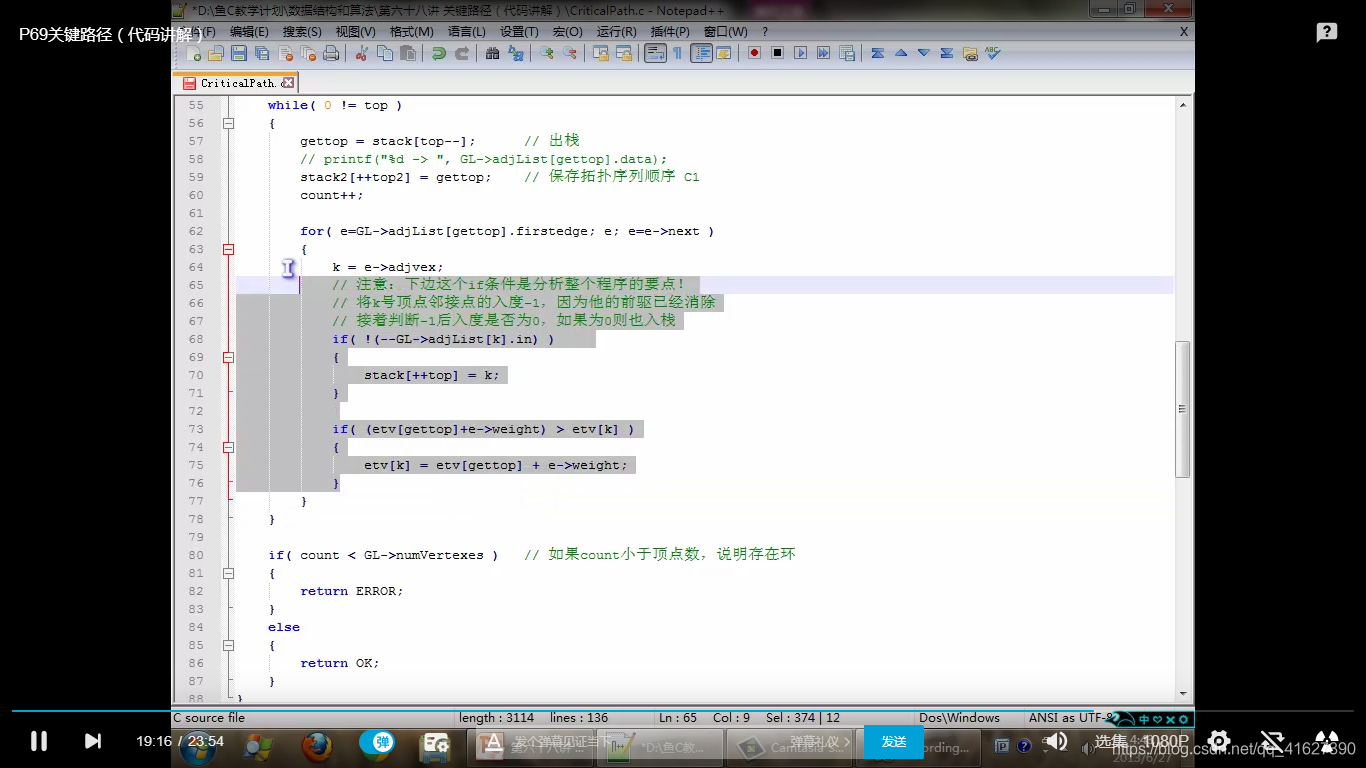The image size is (1366, 768).
Task: Open the 1080P quality selector
Action: click(1166, 742)
